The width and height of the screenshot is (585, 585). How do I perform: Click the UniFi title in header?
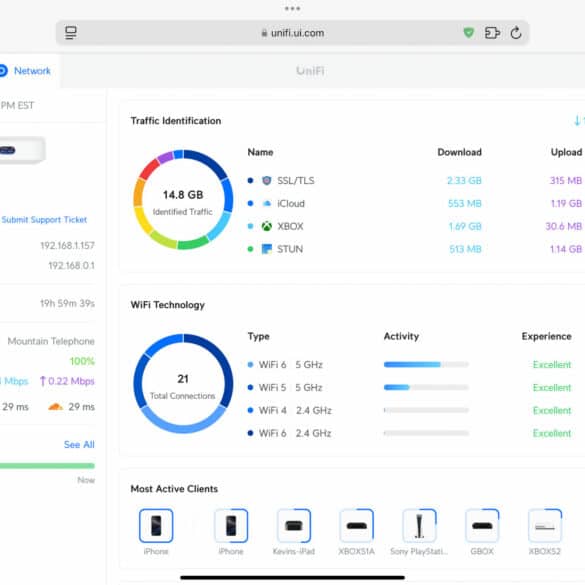click(x=310, y=71)
